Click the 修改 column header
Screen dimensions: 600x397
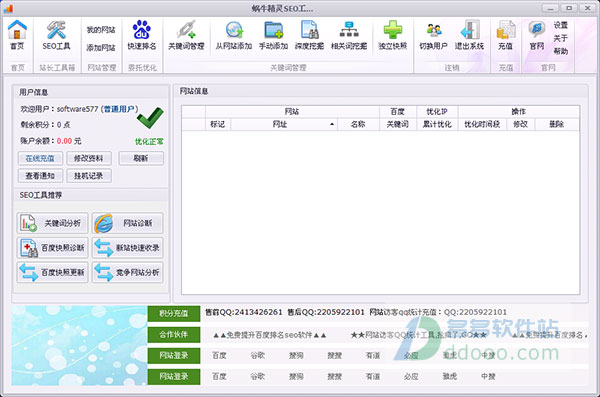(520, 124)
